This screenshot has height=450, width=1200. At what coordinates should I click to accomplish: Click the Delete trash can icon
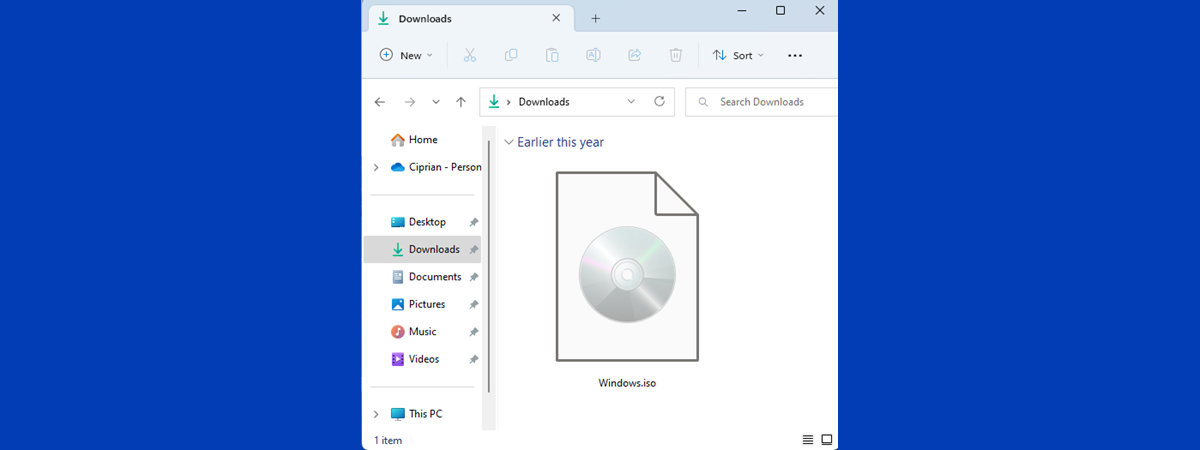[676, 55]
